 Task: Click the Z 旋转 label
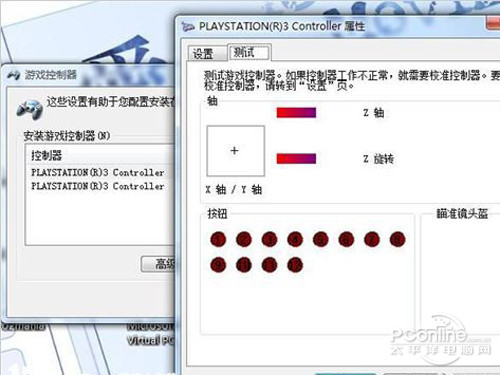(379, 159)
